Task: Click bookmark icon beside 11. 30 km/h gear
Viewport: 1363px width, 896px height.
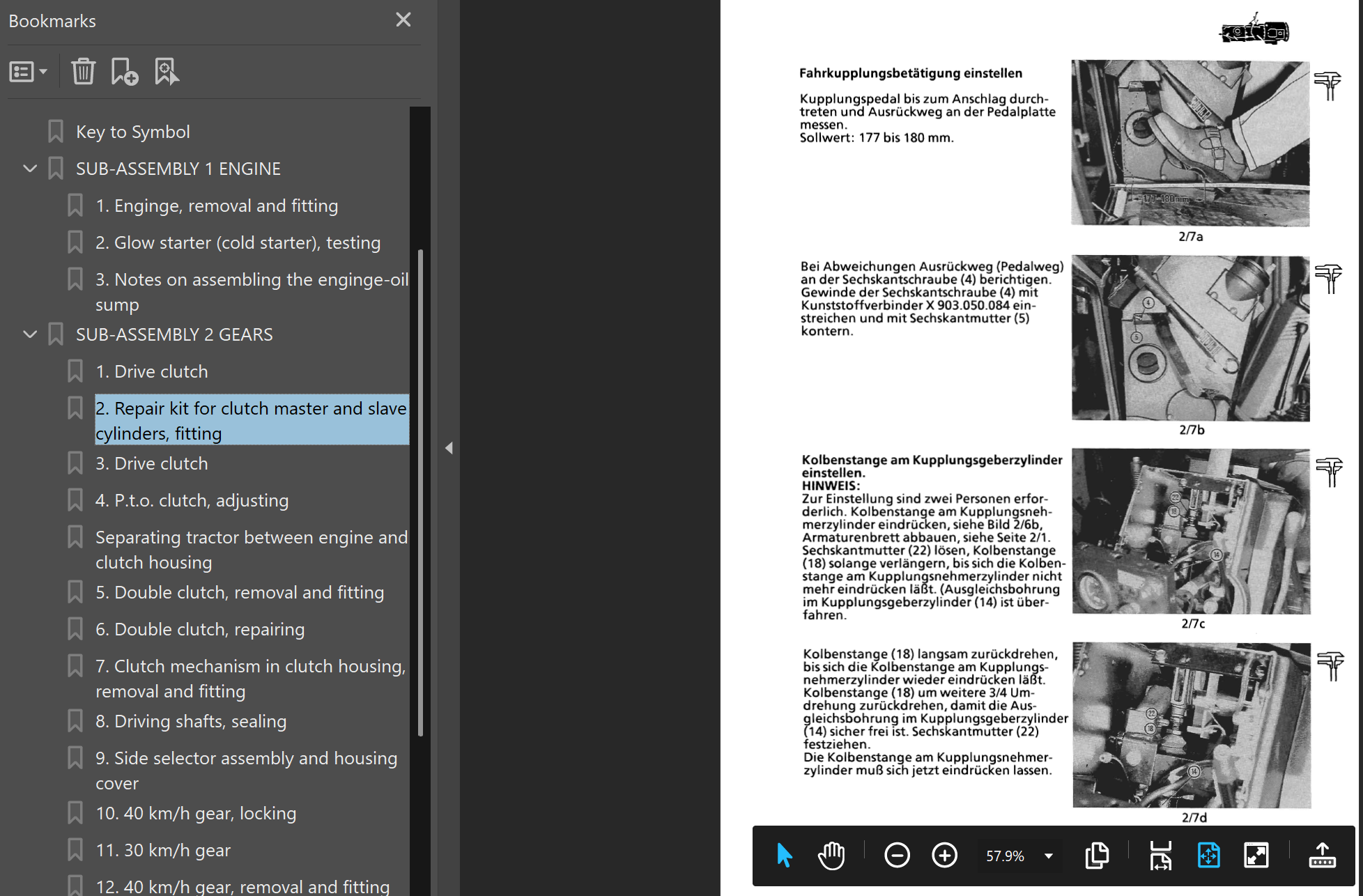Action: click(75, 849)
